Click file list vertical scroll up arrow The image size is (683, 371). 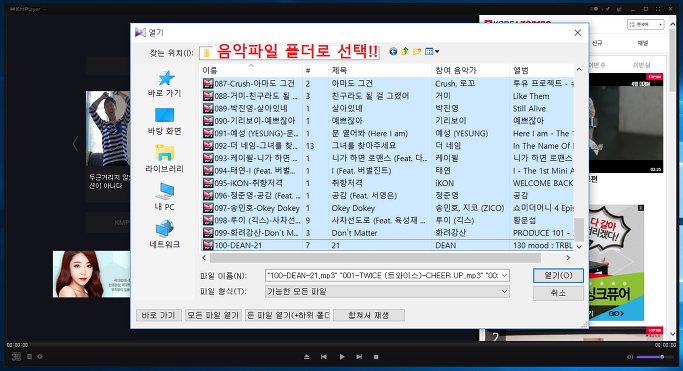pos(579,70)
